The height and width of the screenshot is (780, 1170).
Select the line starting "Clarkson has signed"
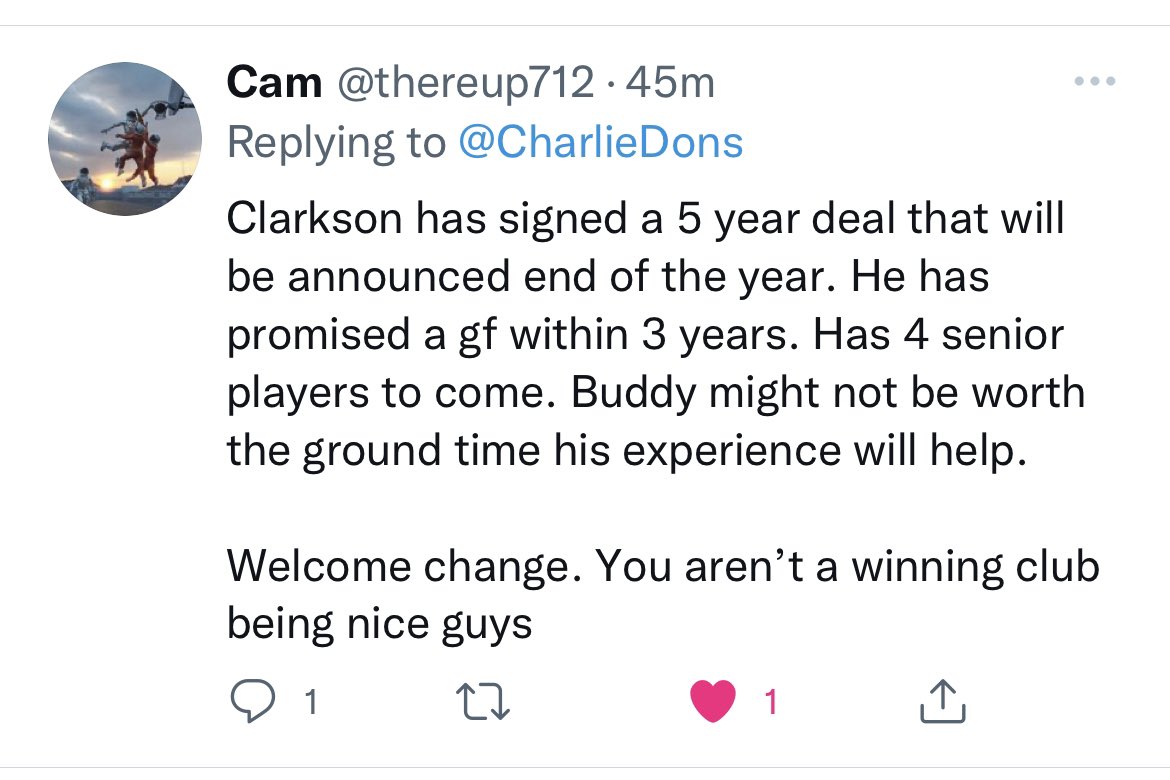point(645,219)
